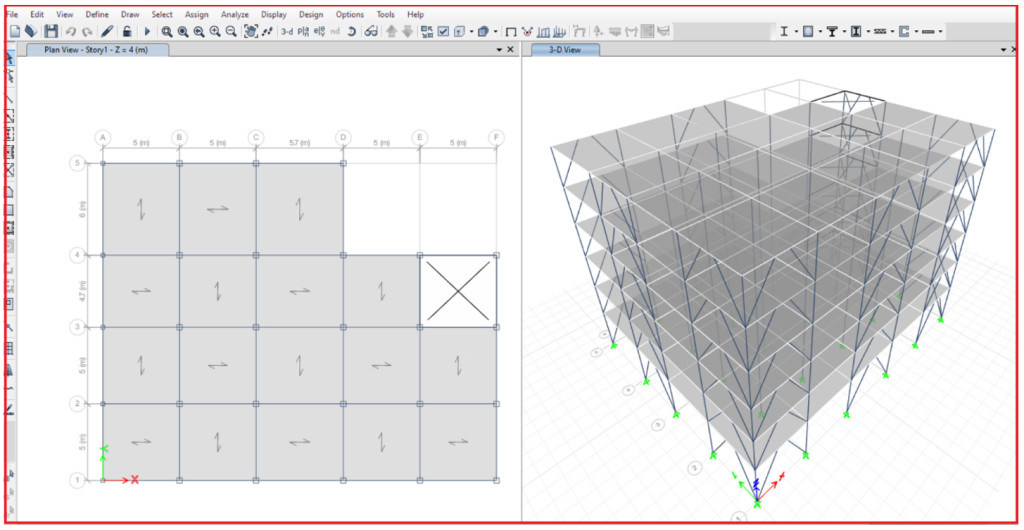This screenshot has height=530, width=1024.
Task: Set the elevation view (elv) icon
Action: point(319,31)
